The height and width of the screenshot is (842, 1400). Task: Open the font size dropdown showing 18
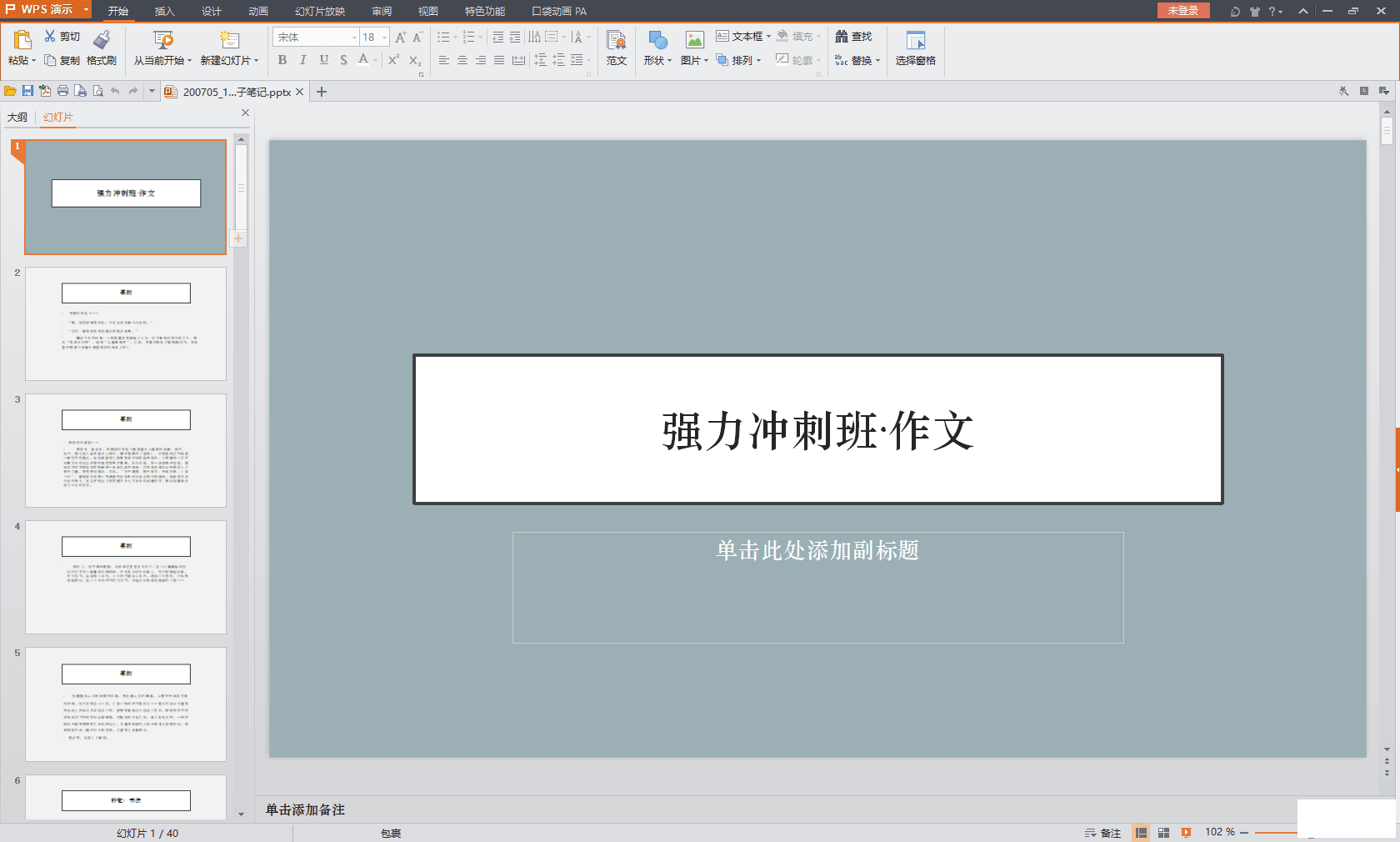click(x=384, y=38)
